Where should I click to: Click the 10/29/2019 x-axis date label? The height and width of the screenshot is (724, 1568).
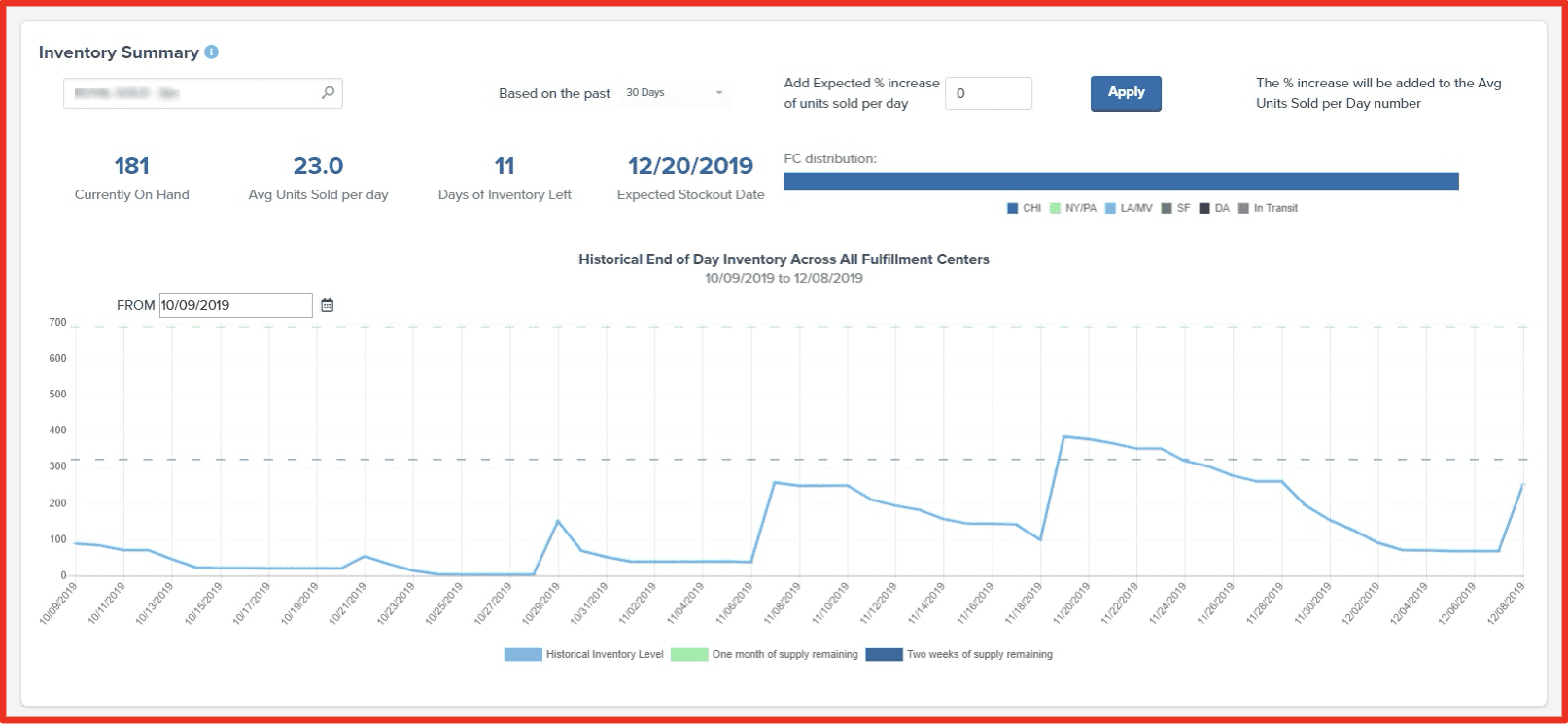[540, 603]
